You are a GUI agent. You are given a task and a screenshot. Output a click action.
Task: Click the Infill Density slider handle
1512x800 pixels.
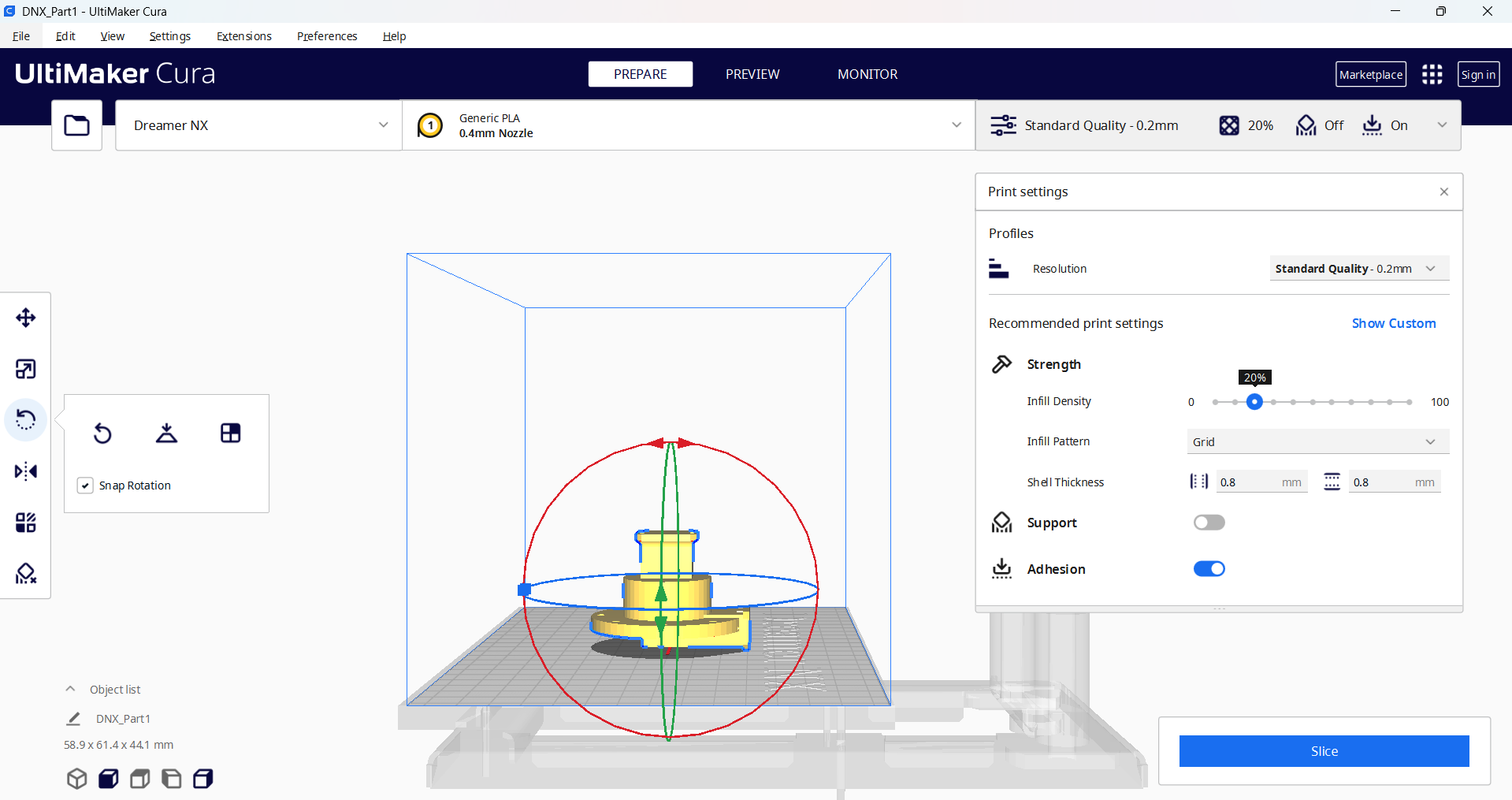(1254, 402)
